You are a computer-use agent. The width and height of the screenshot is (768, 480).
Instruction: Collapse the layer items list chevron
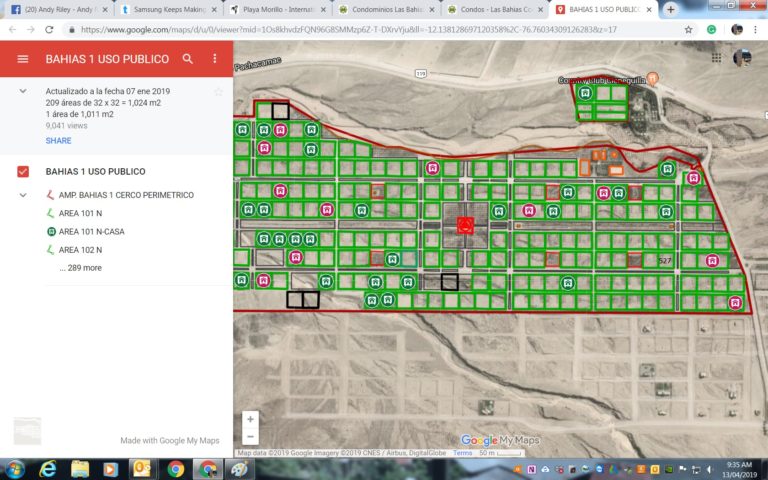pos(23,195)
